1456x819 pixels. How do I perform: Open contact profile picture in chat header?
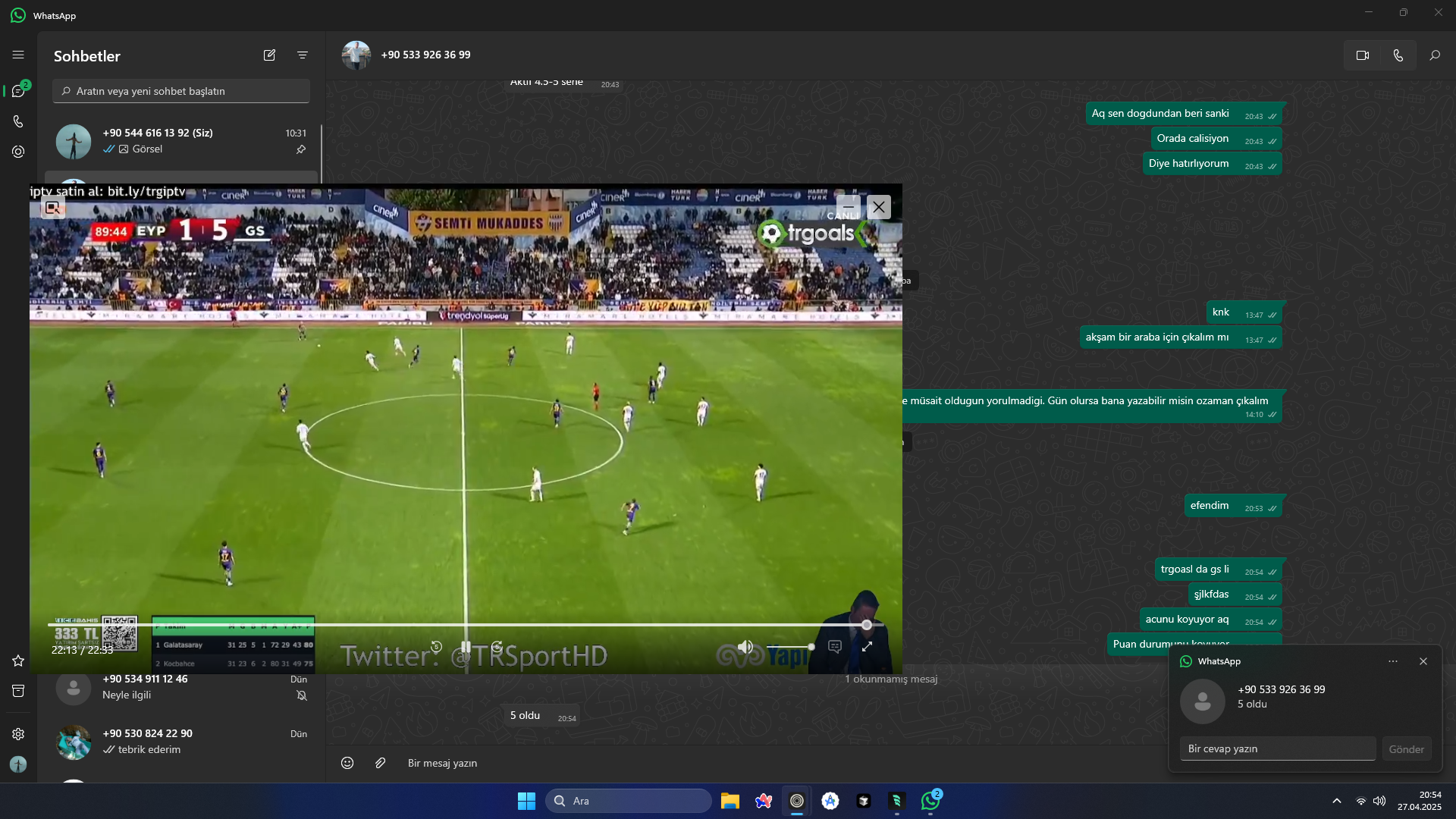click(356, 55)
